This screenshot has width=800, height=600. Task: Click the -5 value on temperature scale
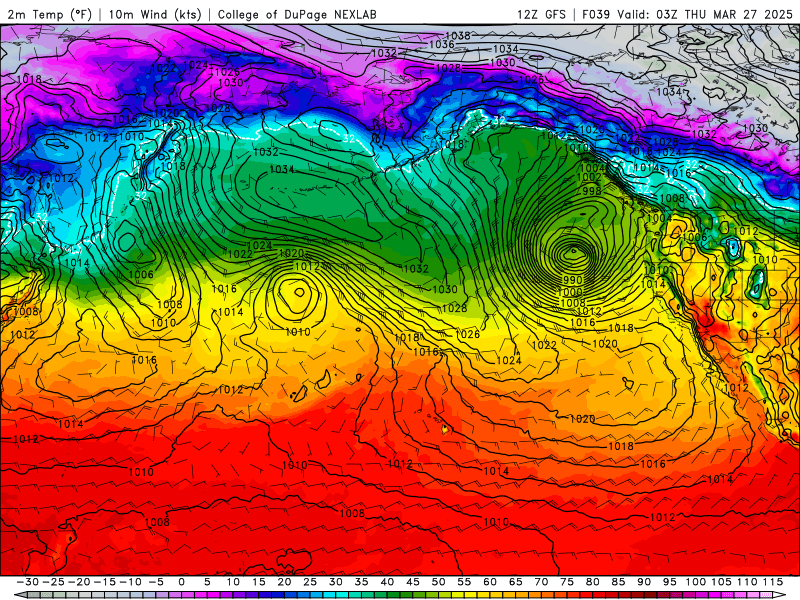(156, 582)
